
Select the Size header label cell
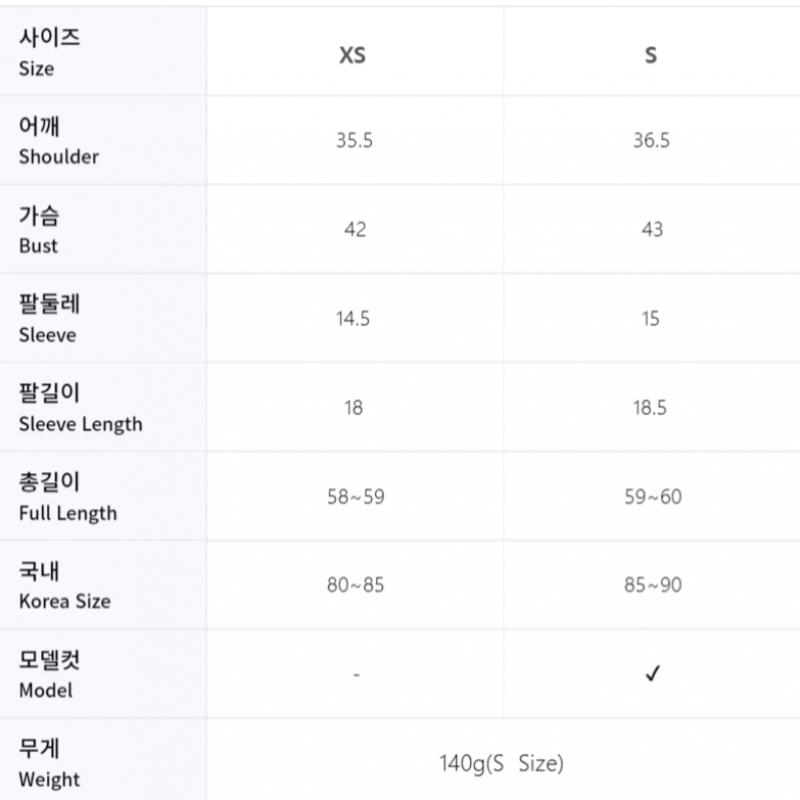click(x=50, y=53)
